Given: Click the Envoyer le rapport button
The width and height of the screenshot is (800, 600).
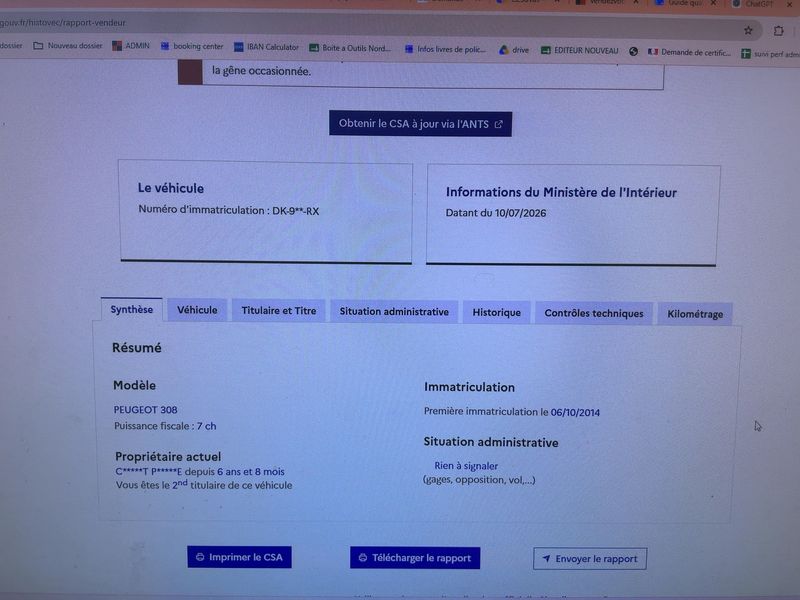Looking at the screenshot, I should [x=590, y=559].
